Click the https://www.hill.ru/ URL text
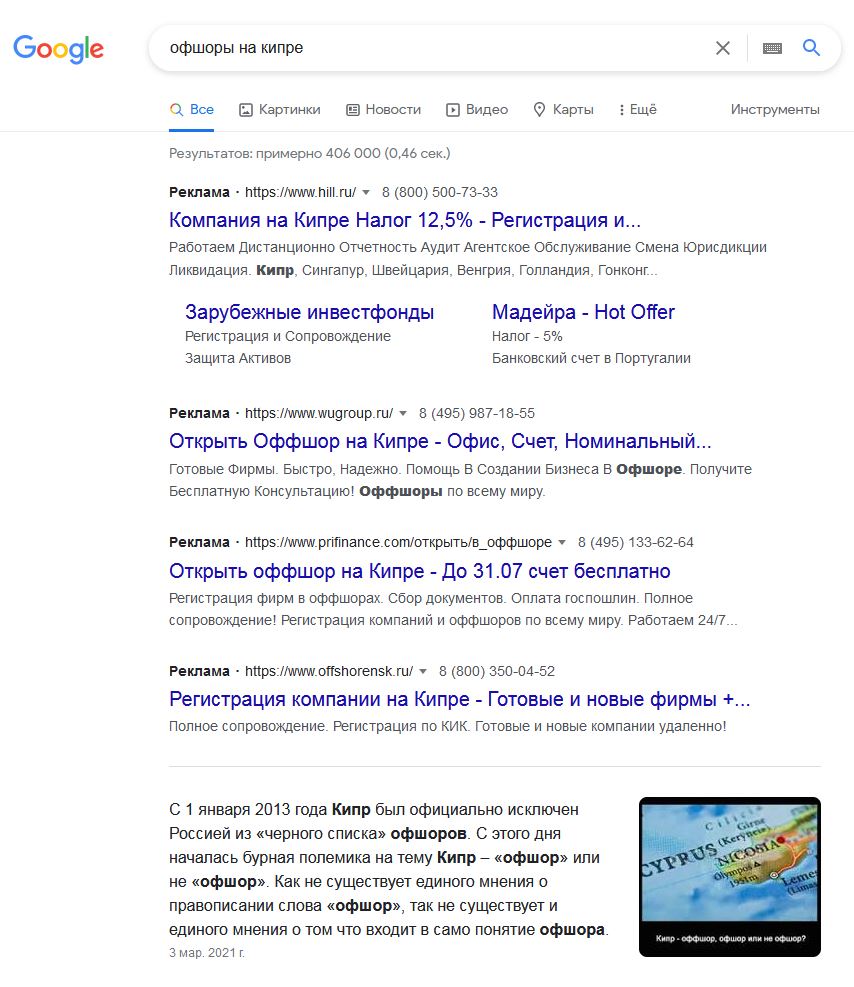Viewport: 854px width, 987px height. point(300,193)
